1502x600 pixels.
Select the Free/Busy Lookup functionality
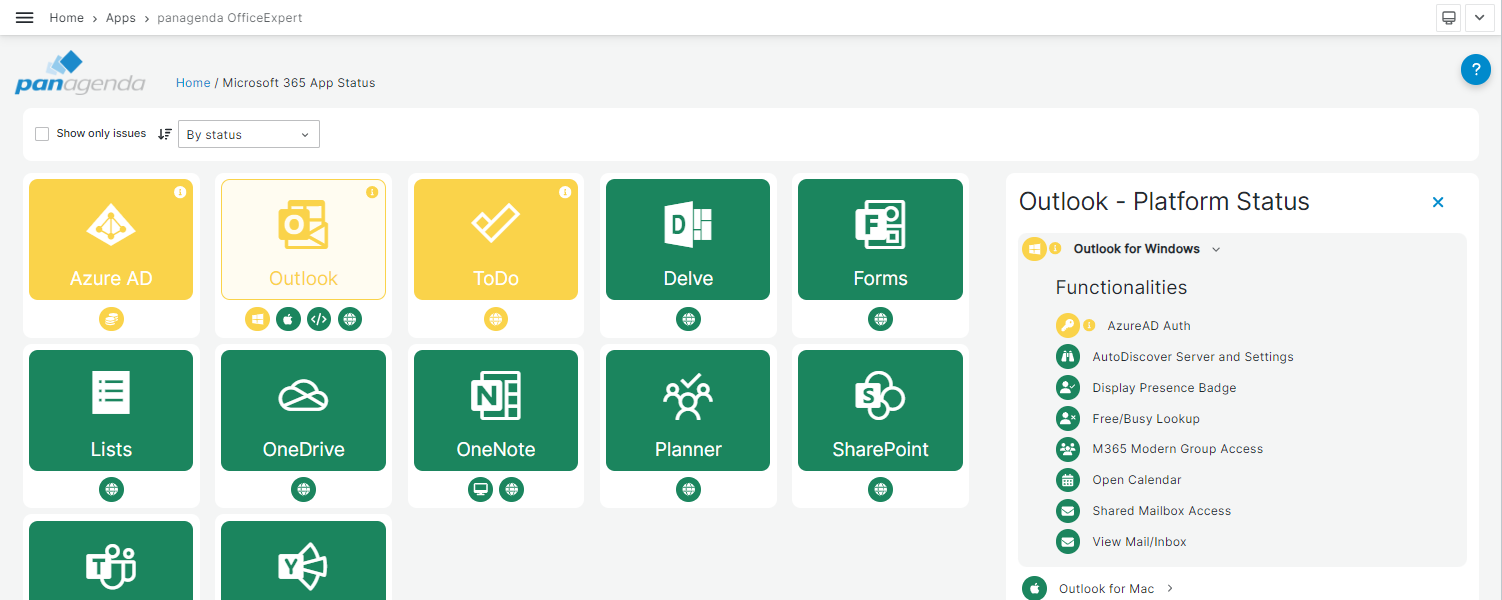(1146, 419)
